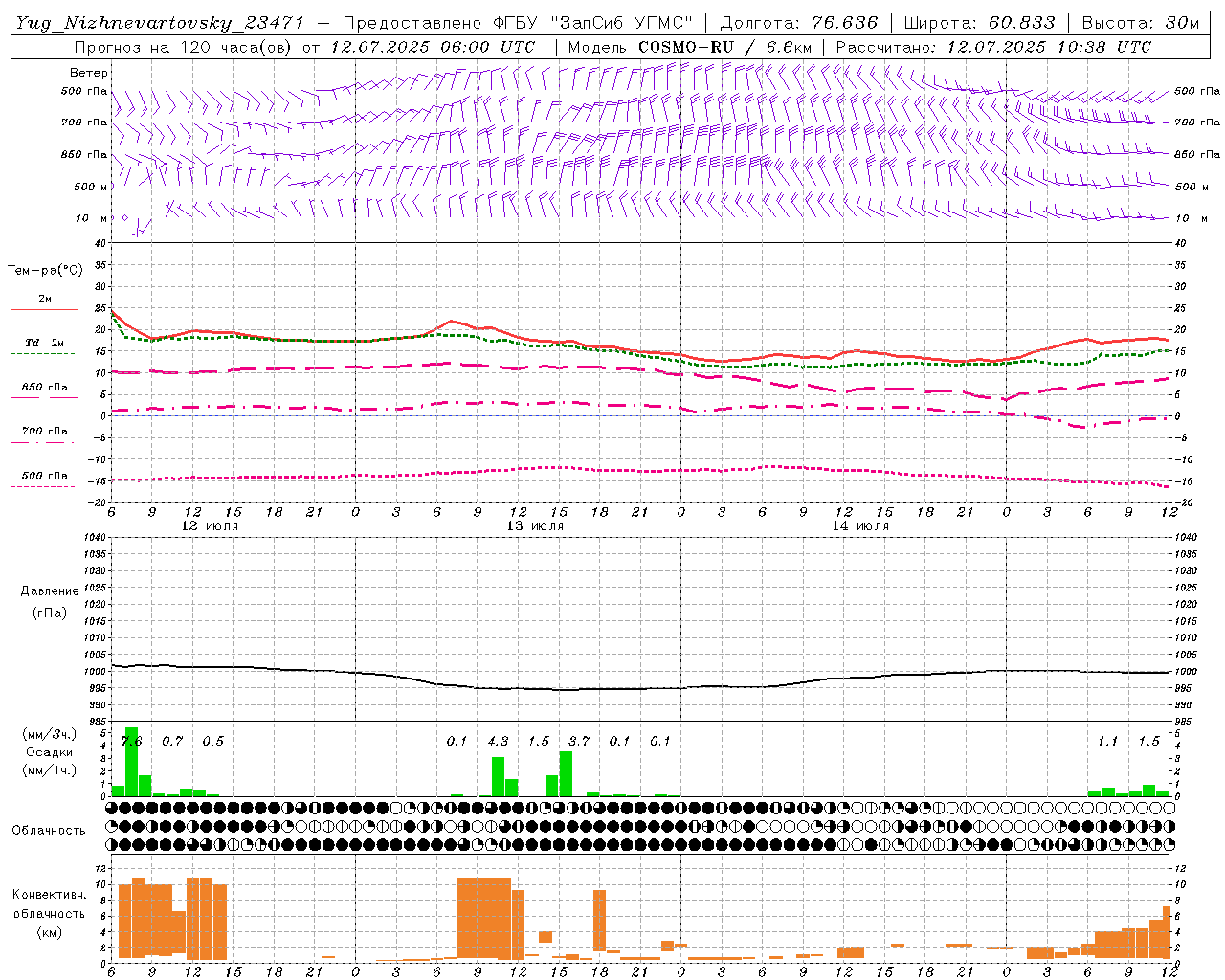Click the computed time 12.07.2025 10:38 UTC
This screenshot has height=980, width=1225.
[1049, 47]
